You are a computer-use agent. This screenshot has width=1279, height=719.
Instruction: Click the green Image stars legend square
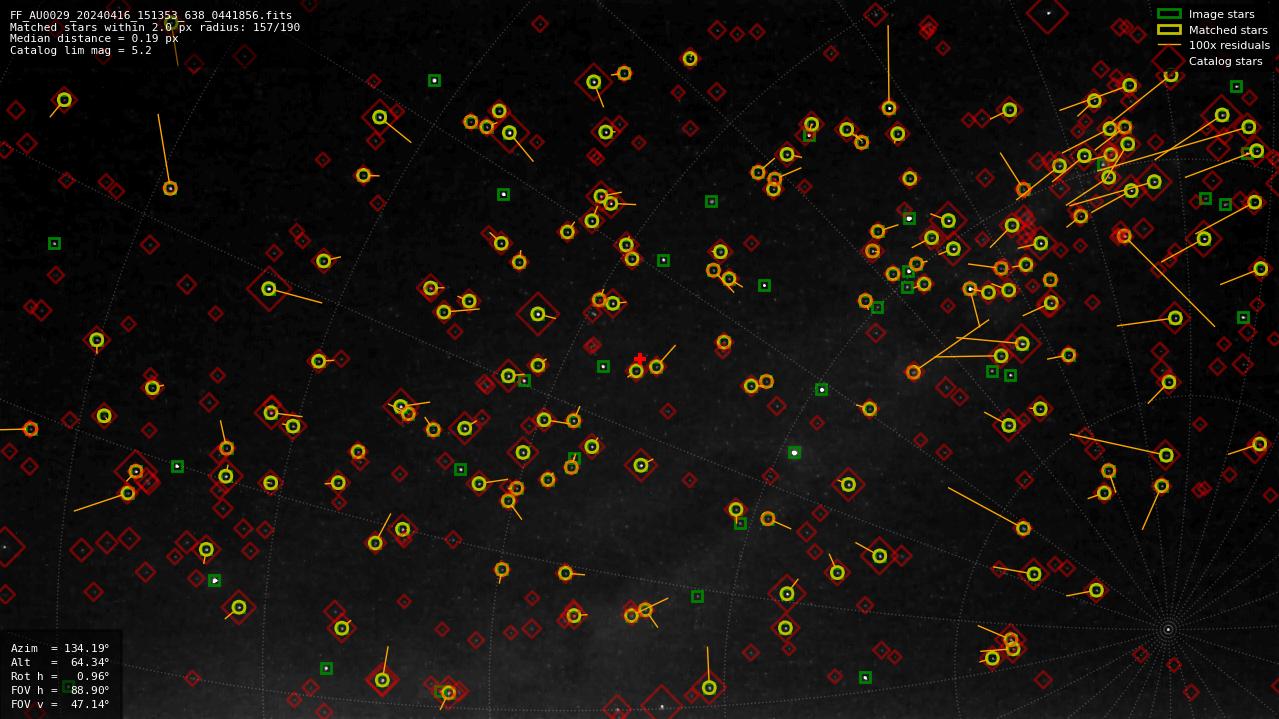click(1169, 14)
